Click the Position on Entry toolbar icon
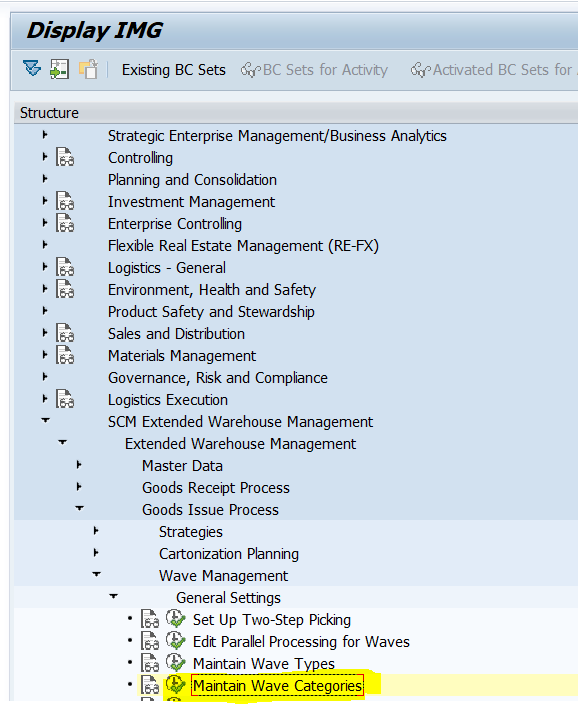 tap(59, 69)
